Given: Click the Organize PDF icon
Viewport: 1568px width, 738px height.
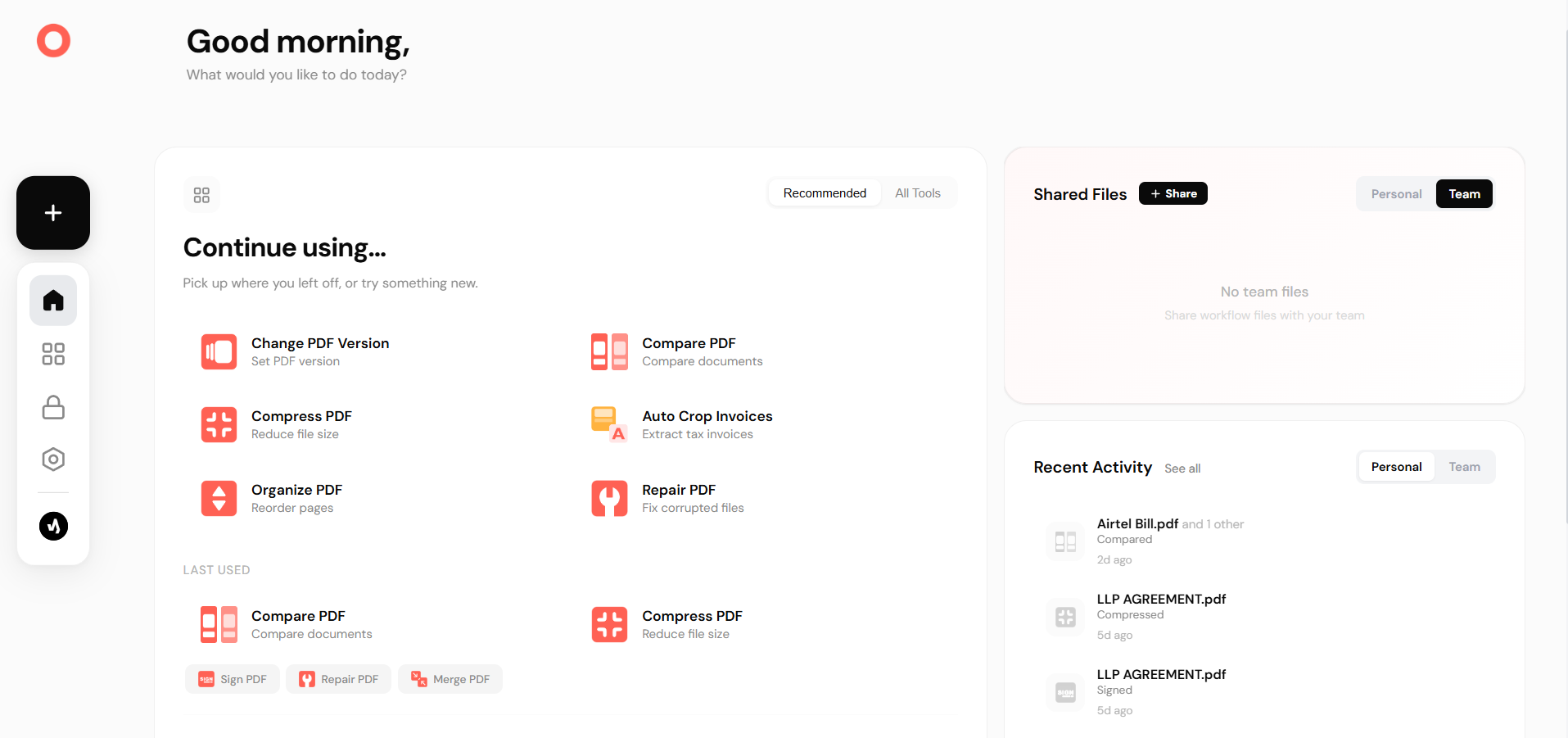Looking at the screenshot, I should 219,498.
